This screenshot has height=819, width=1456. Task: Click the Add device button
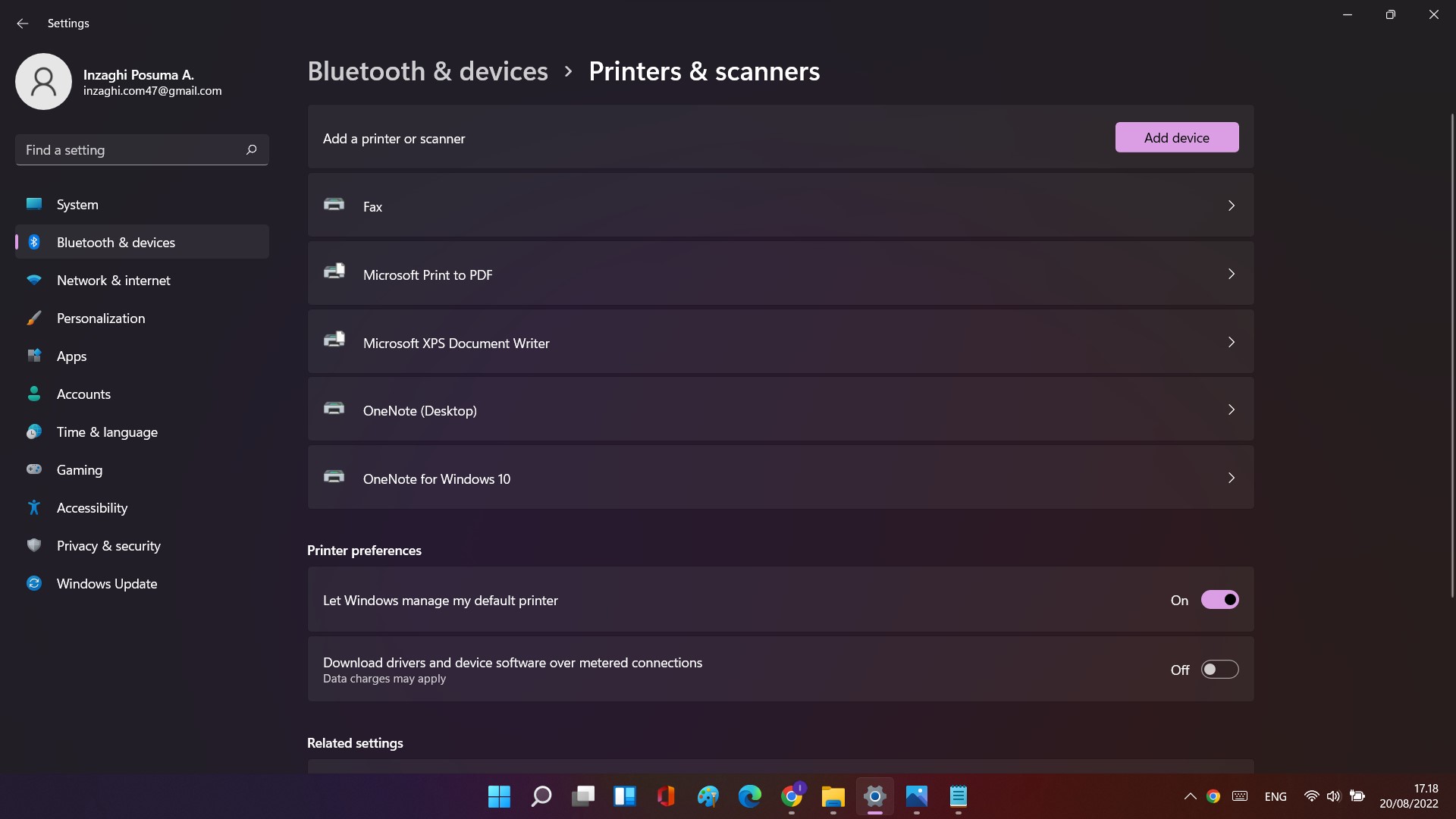point(1176,137)
